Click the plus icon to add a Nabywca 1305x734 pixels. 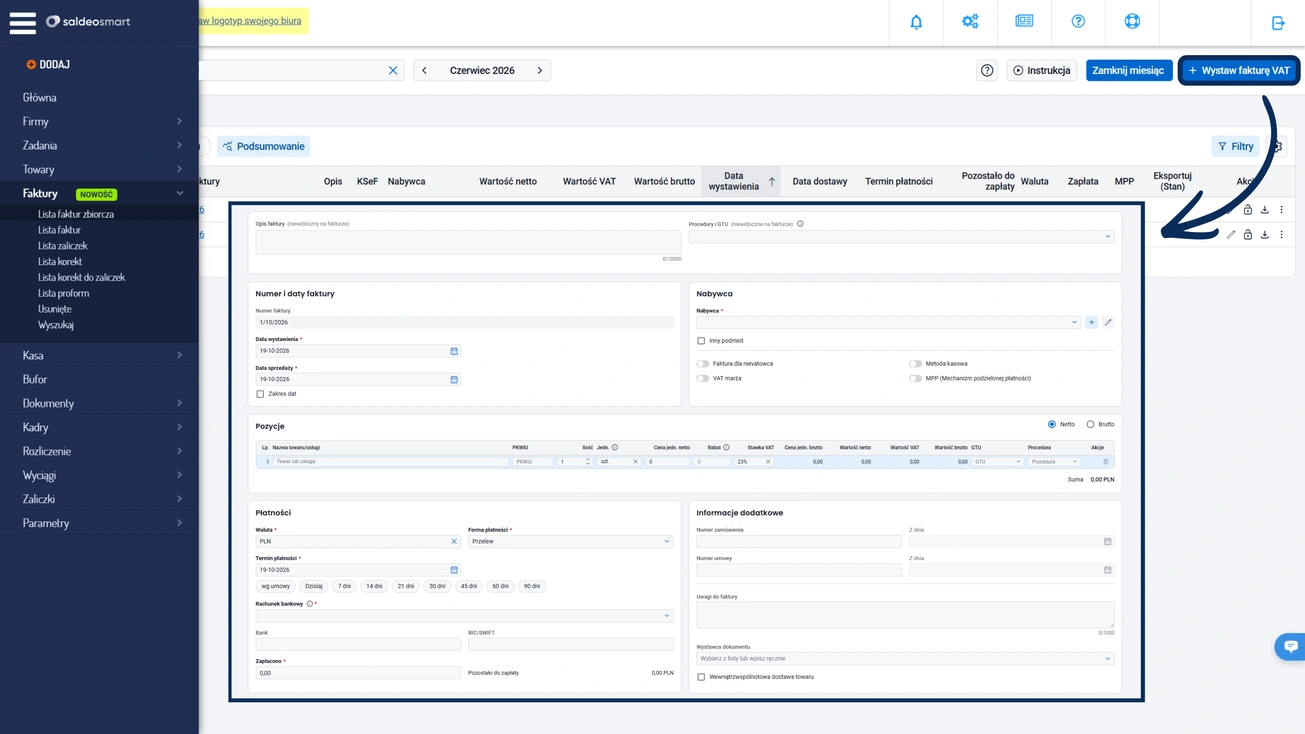pos(1091,323)
